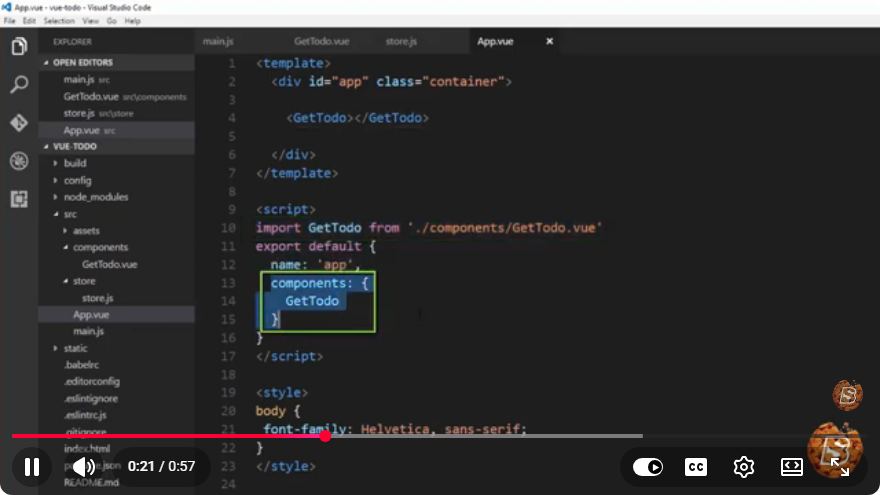Open video settings gear icon

[744, 467]
